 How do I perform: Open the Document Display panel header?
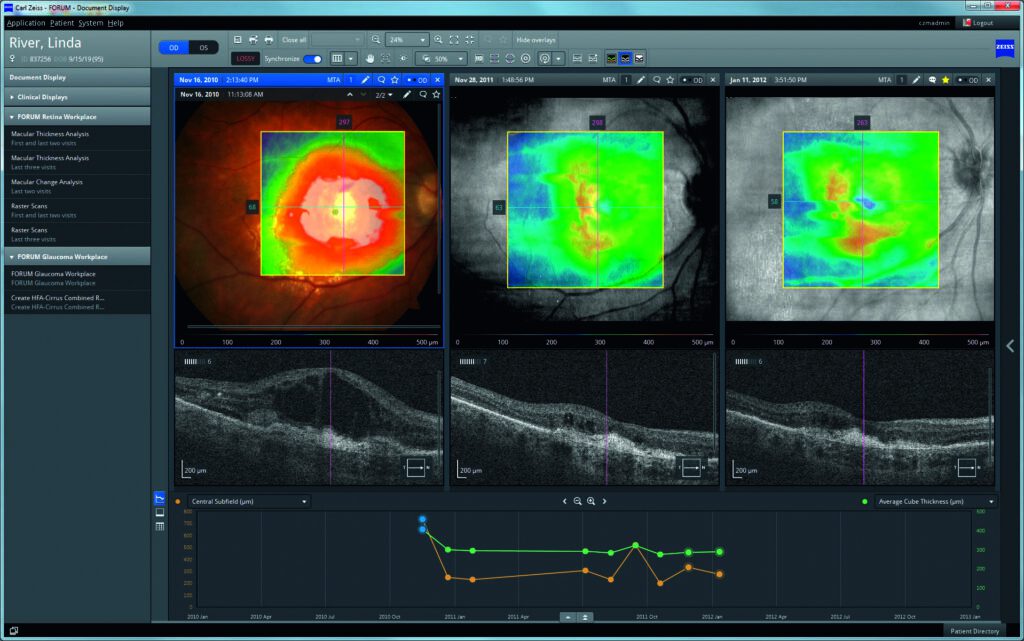pos(77,77)
